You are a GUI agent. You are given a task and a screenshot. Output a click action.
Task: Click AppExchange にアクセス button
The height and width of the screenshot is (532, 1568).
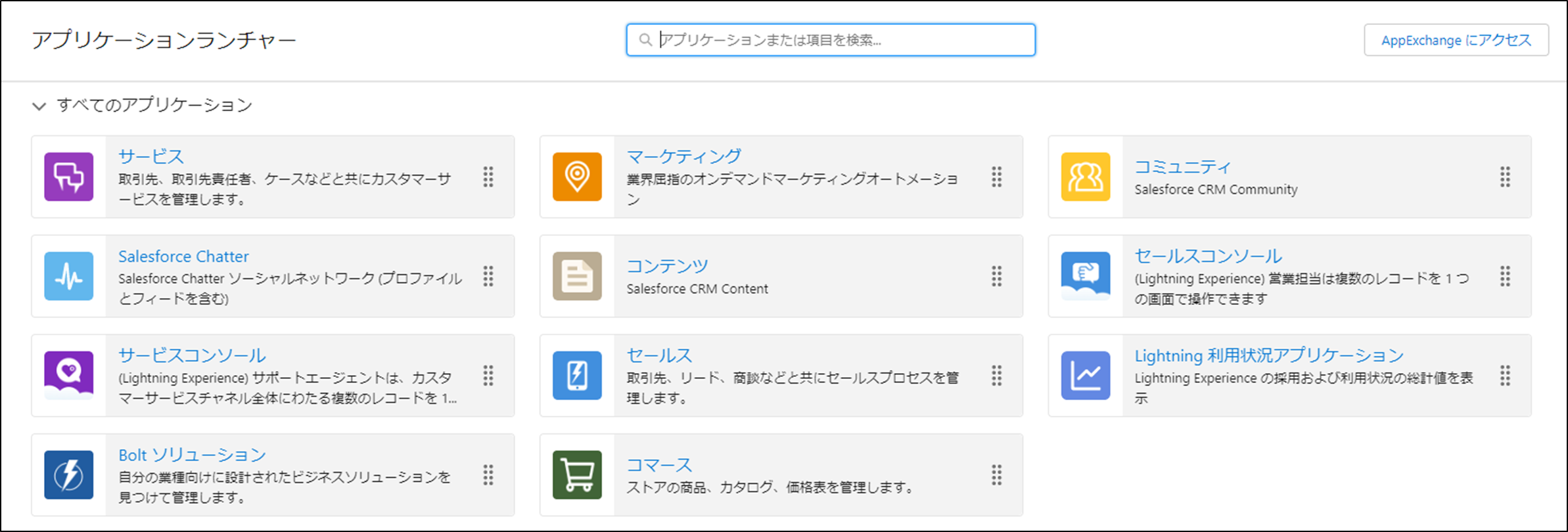click(x=1456, y=40)
